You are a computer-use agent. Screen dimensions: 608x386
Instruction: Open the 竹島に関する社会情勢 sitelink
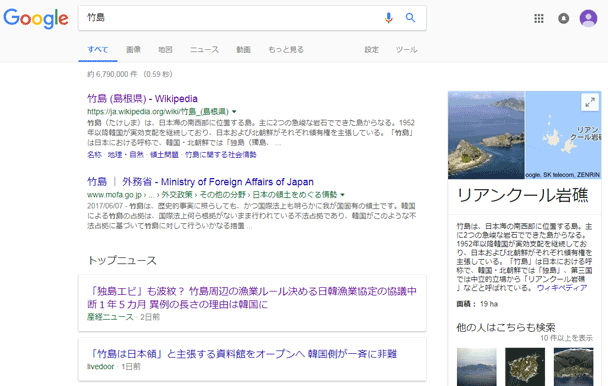click(x=221, y=155)
